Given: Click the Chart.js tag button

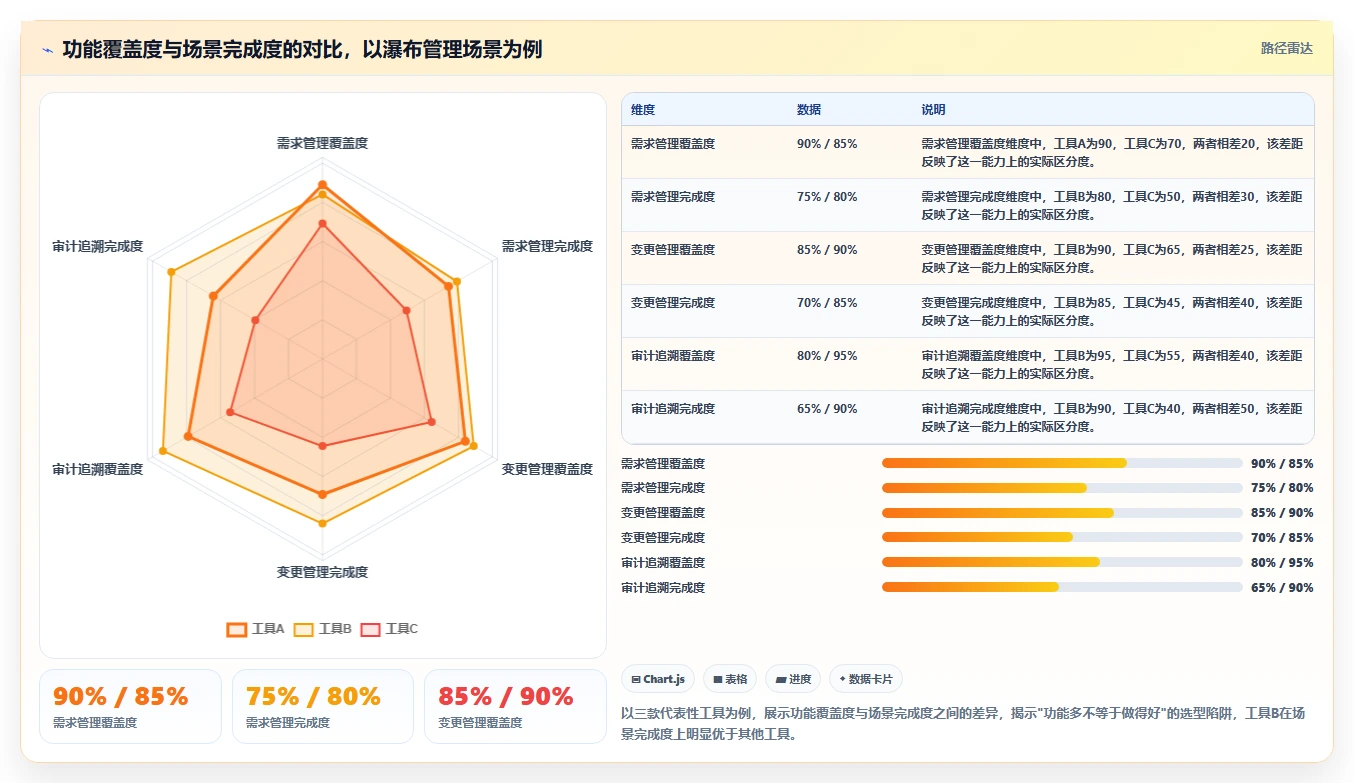Looking at the screenshot, I should tap(658, 679).
